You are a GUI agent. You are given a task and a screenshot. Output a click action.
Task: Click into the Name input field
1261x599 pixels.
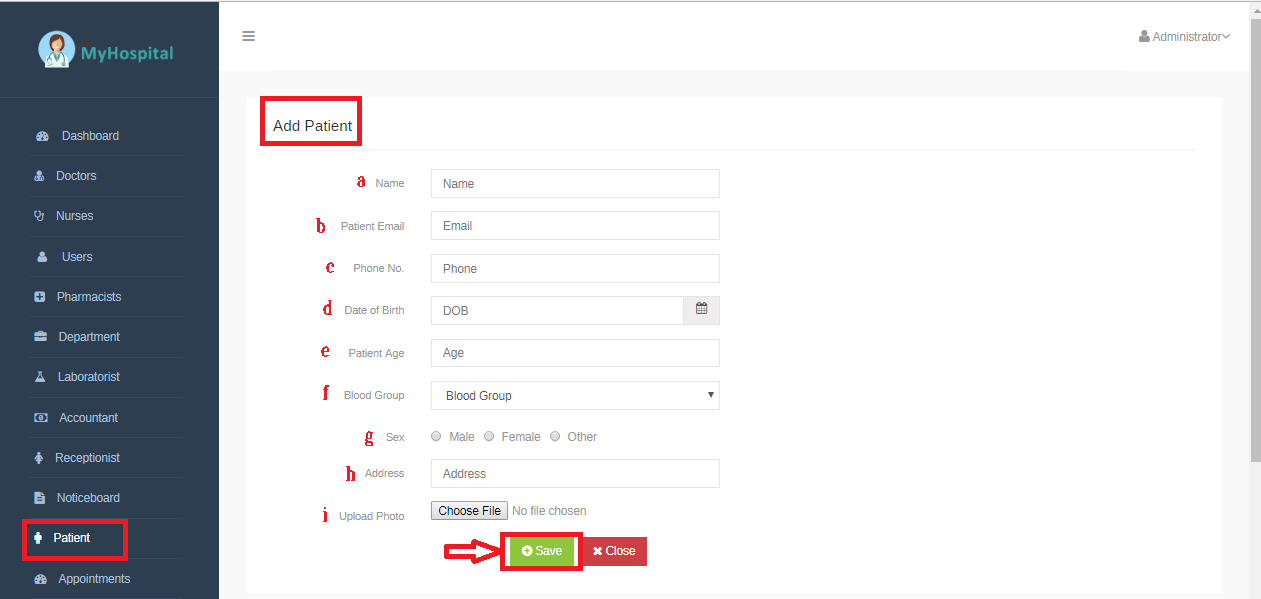click(x=575, y=183)
